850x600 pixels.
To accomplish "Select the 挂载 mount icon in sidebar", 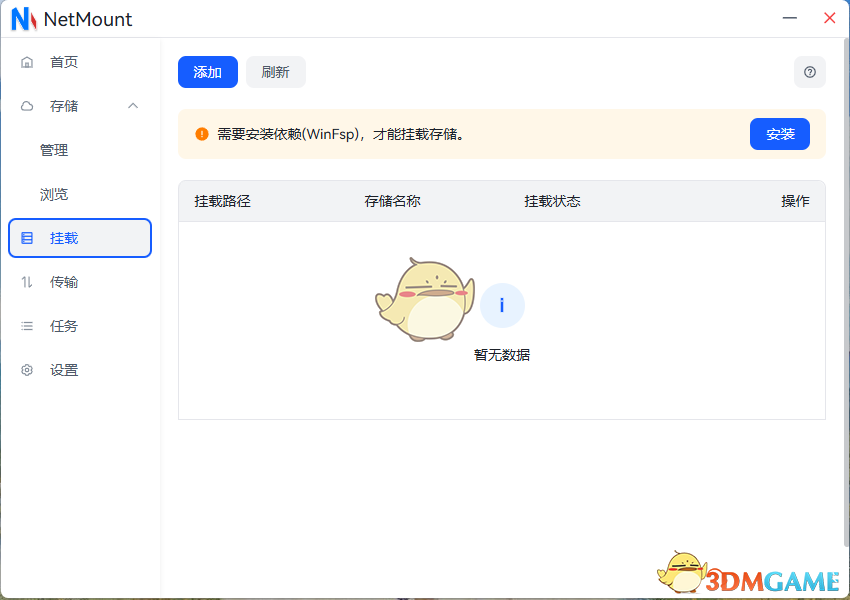I will pos(27,238).
